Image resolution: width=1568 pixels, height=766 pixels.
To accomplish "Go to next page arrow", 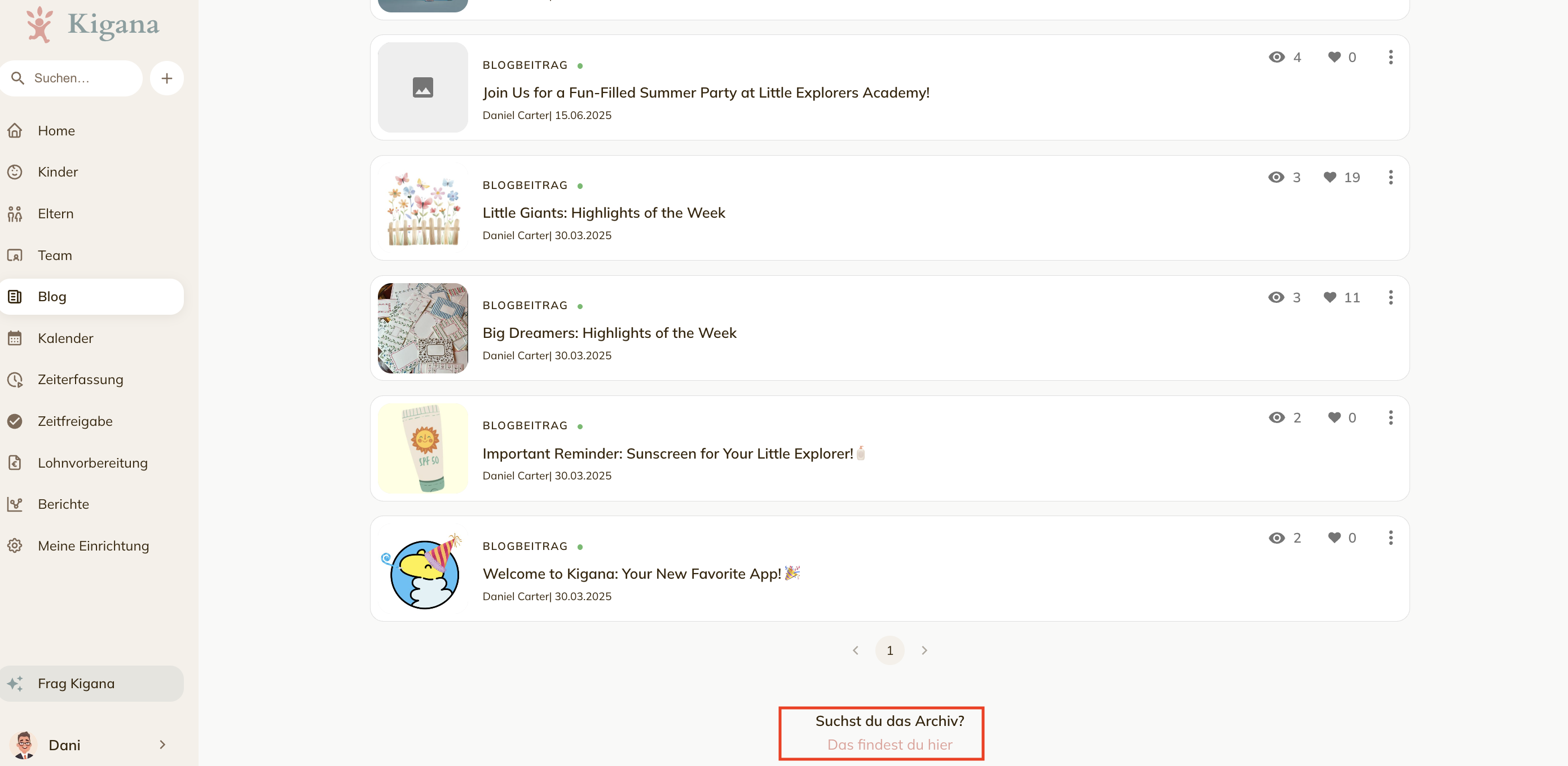I will tap(924, 650).
